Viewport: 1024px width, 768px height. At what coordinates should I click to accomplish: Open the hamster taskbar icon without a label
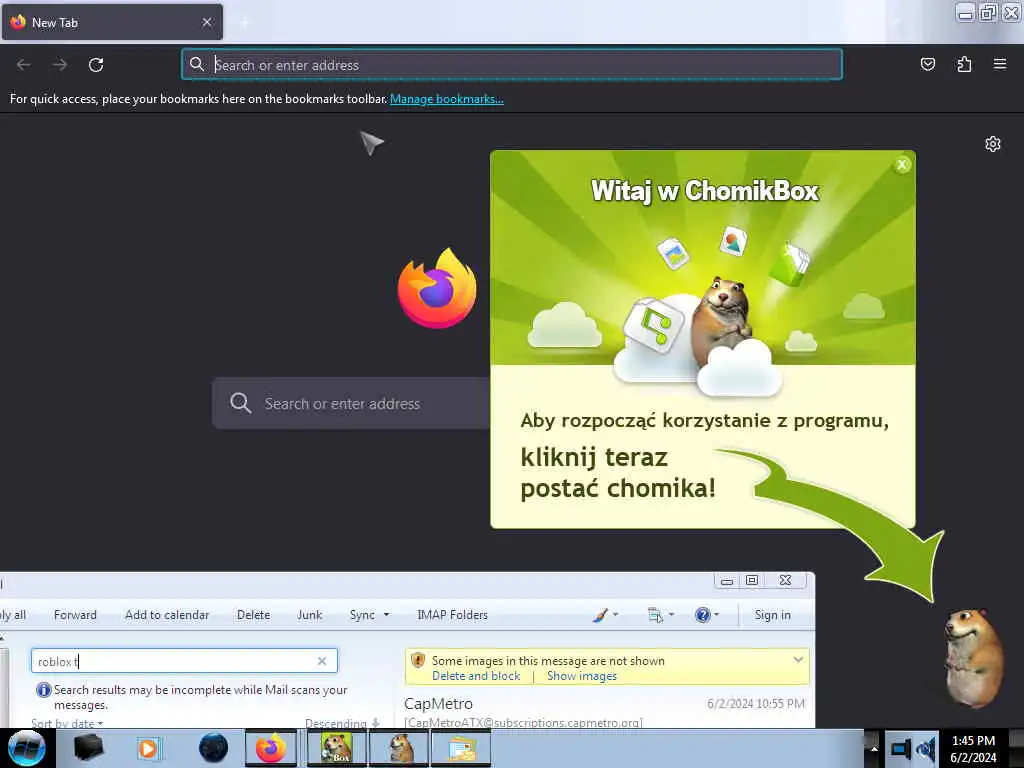[x=400, y=748]
